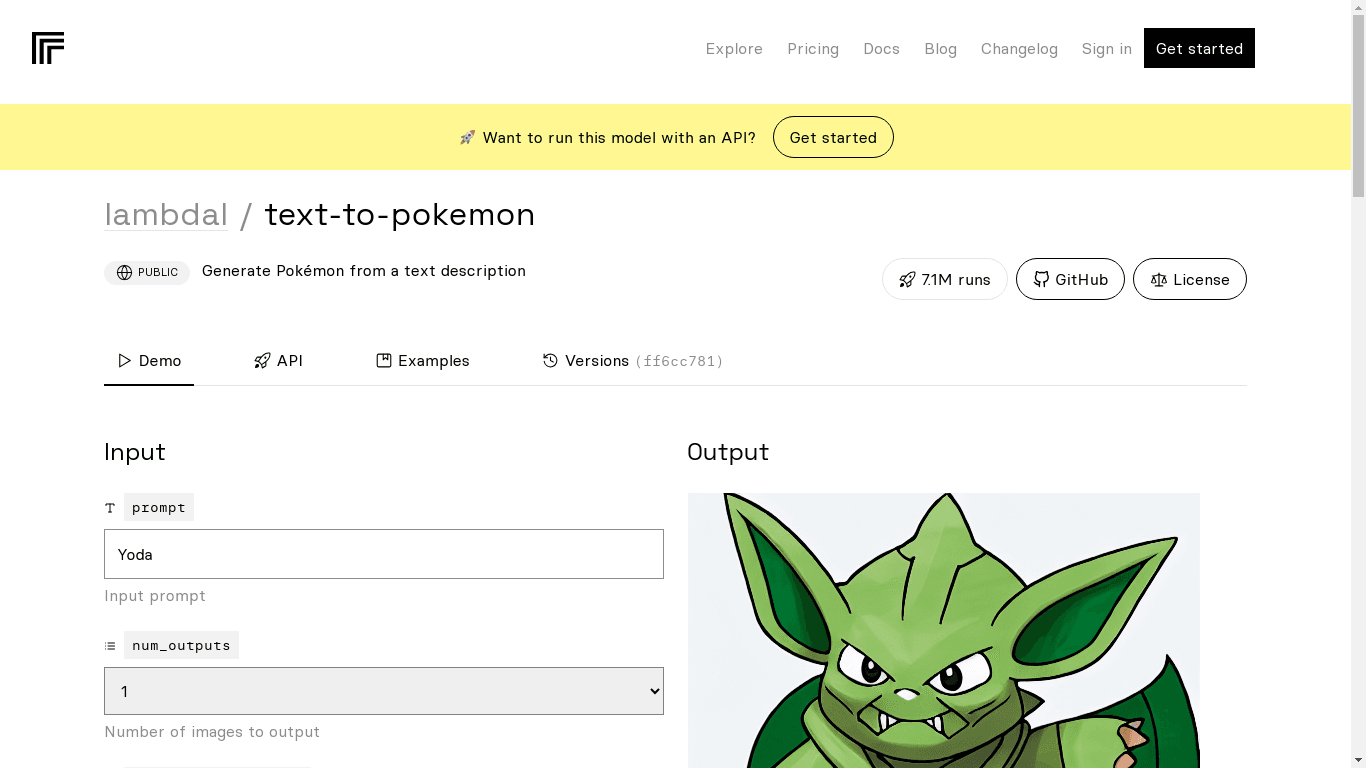1366x768 pixels.
Task: Switch to the Examples tab
Action: coord(423,361)
